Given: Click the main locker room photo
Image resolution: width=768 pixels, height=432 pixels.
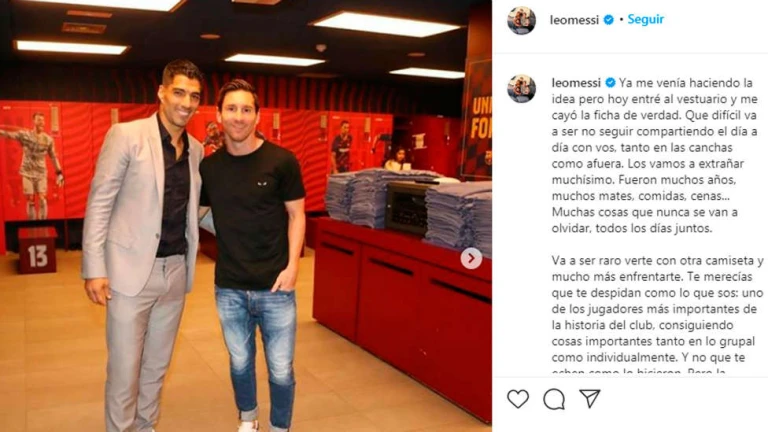Looking at the screenshot, I should point(246,216).
